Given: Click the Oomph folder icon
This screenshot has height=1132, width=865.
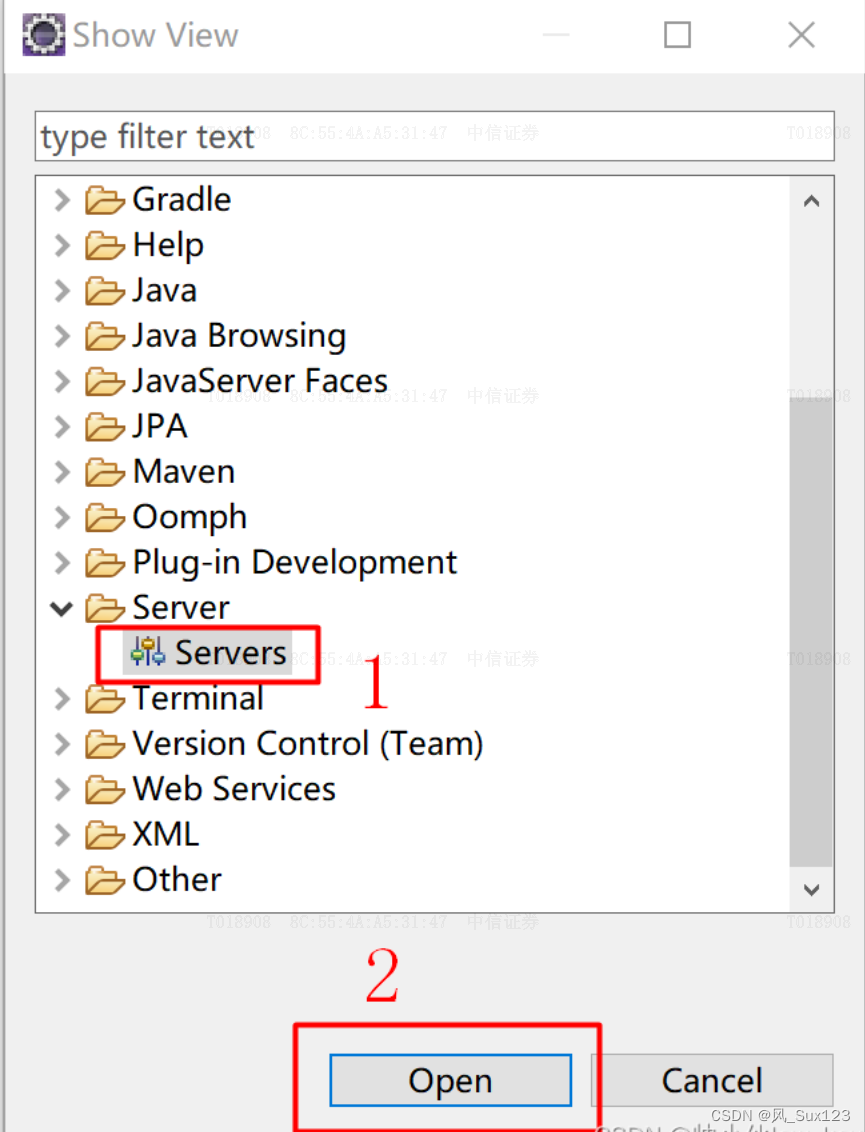Looking at the screenshot, I should pyautogui.click(x=105, y=518).
